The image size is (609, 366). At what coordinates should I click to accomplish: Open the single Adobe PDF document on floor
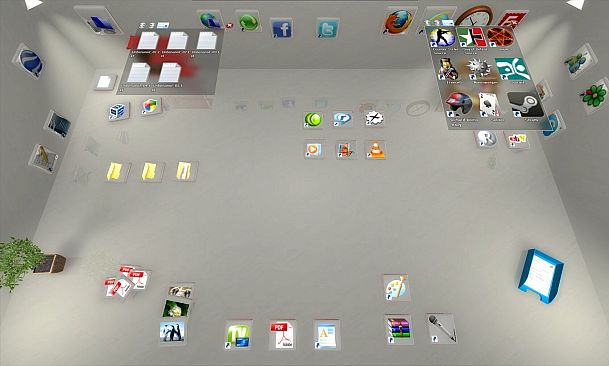282,335
